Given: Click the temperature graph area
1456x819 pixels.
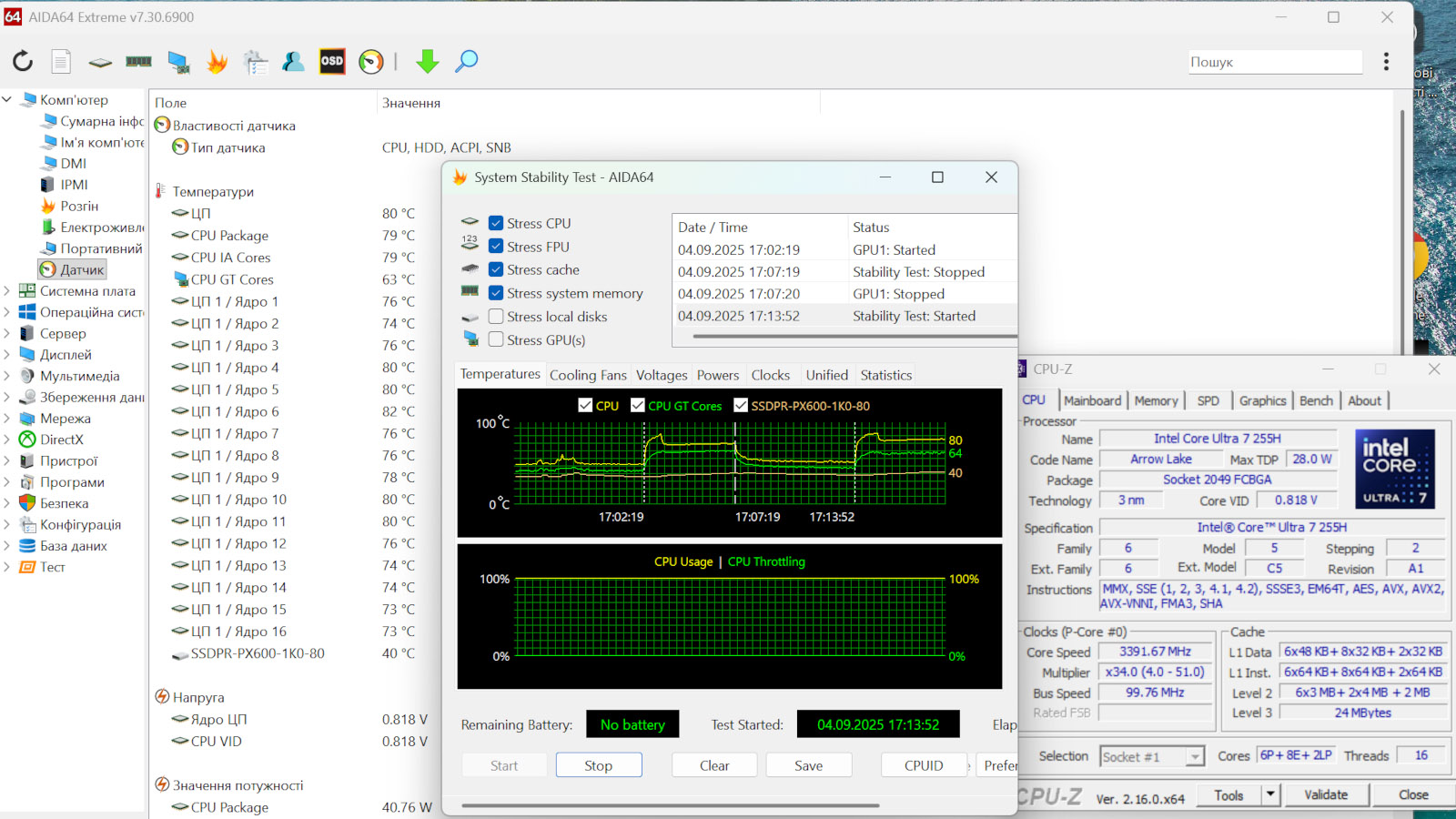Looking at the screenshot, I should tap(730, 462).
